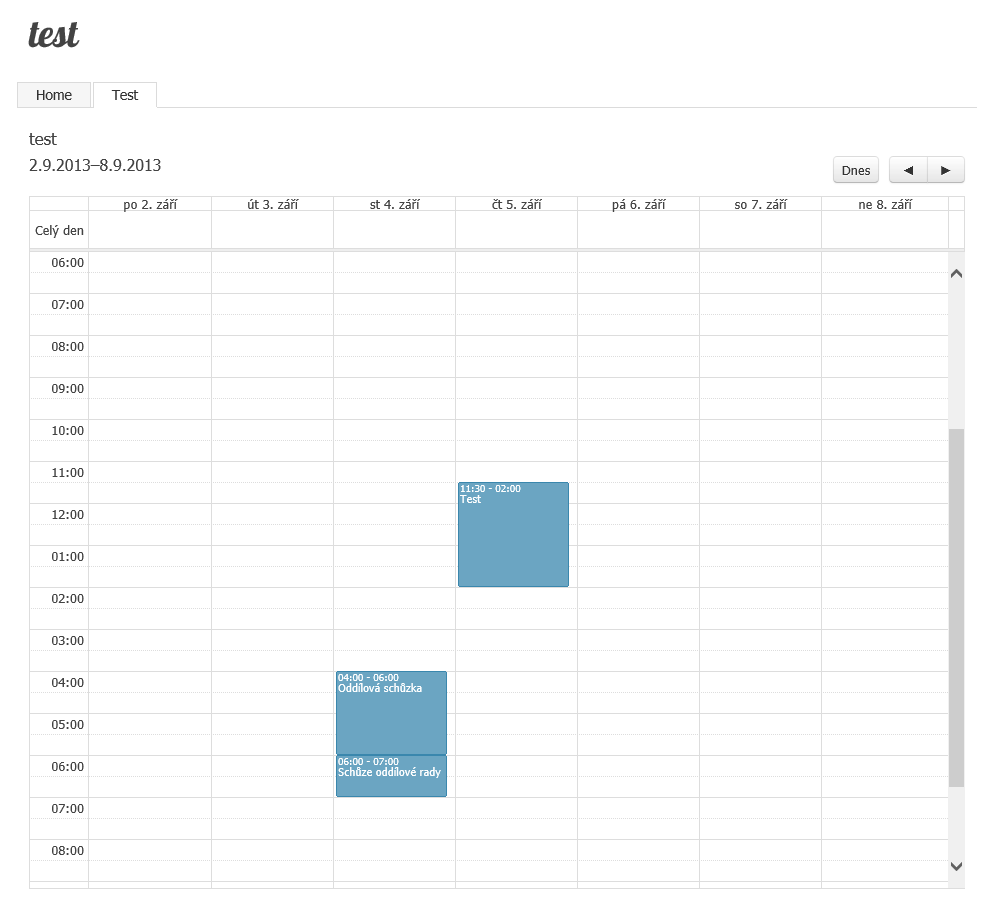Select the pá 6. září column header
992x899 pixels.
point(638,204)
